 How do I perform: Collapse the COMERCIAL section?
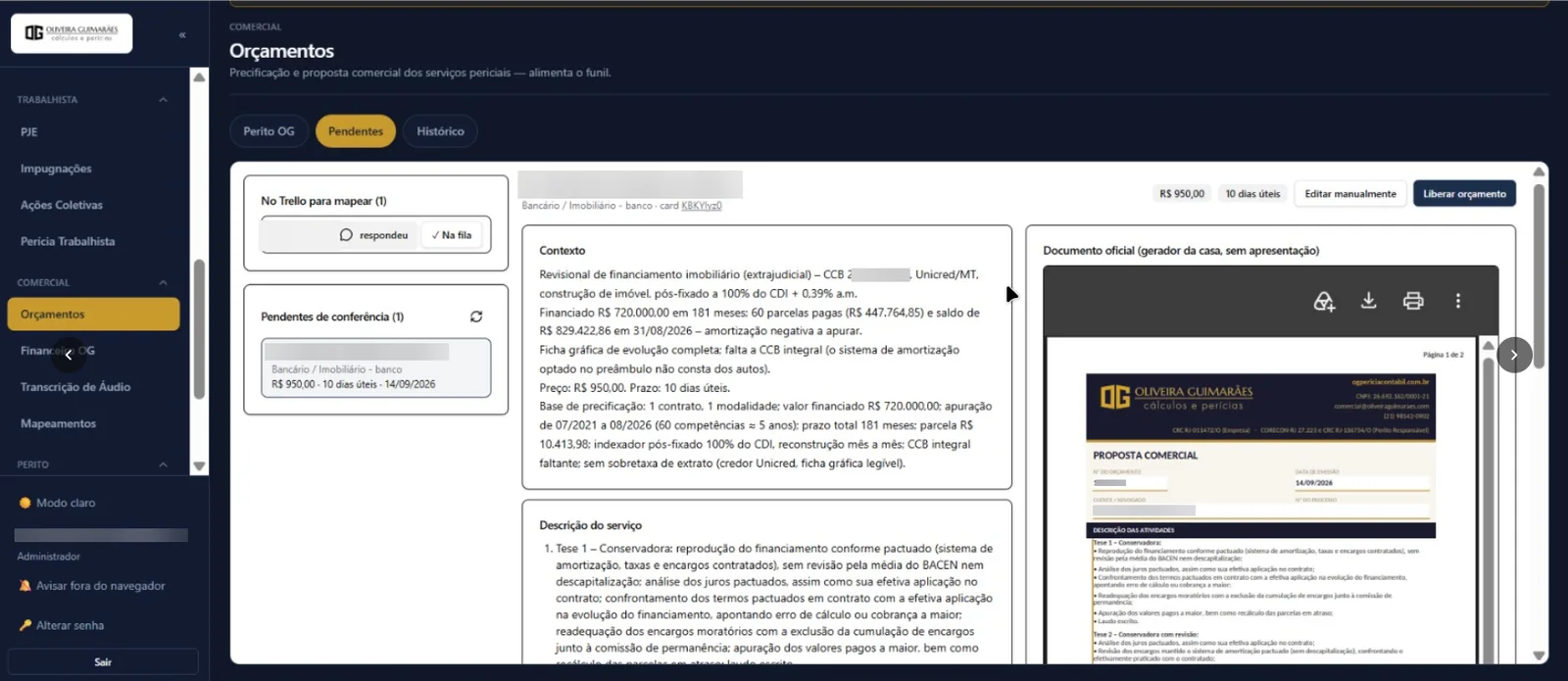[x=163, y=283]
